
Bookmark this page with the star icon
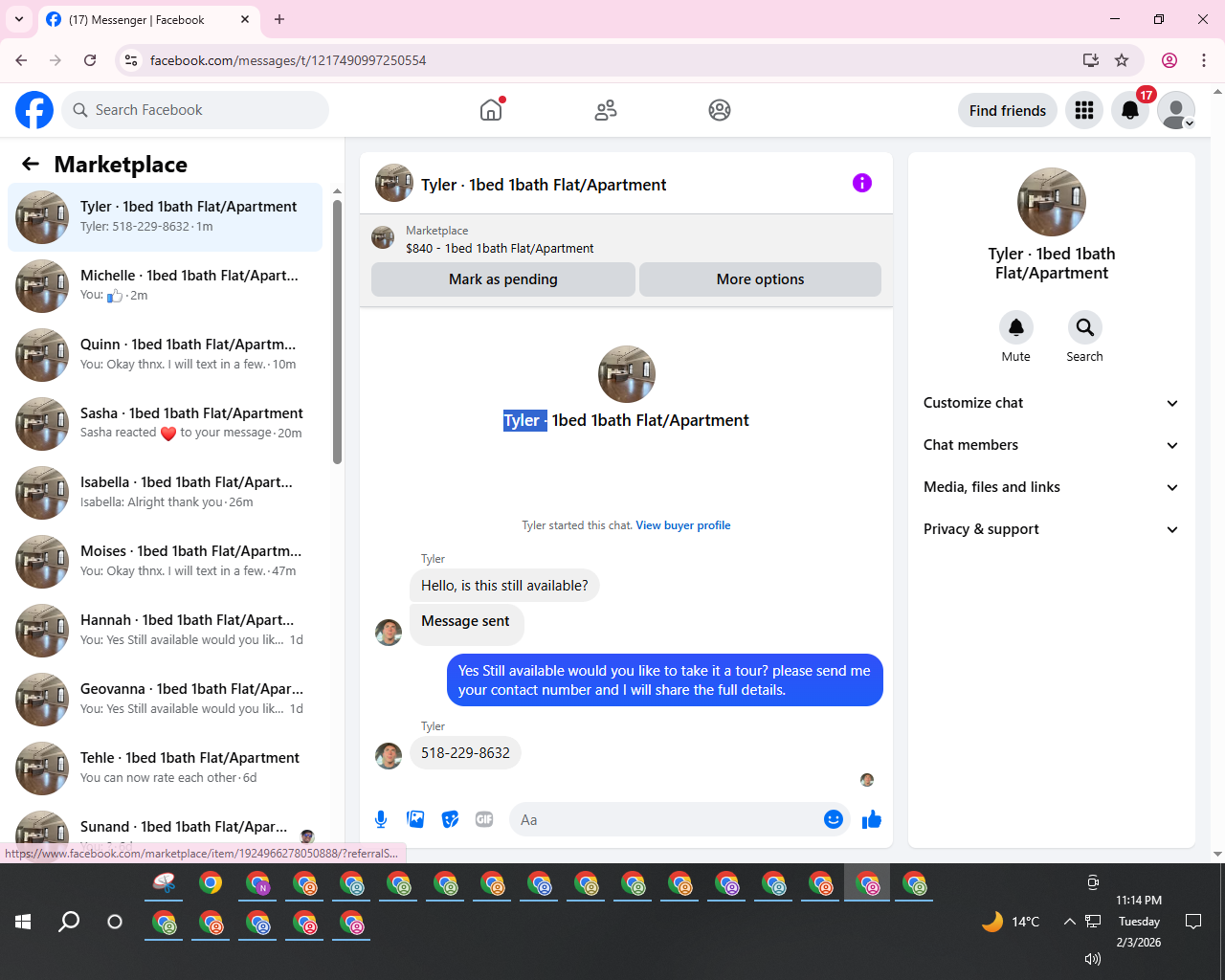pos(1122,60)
